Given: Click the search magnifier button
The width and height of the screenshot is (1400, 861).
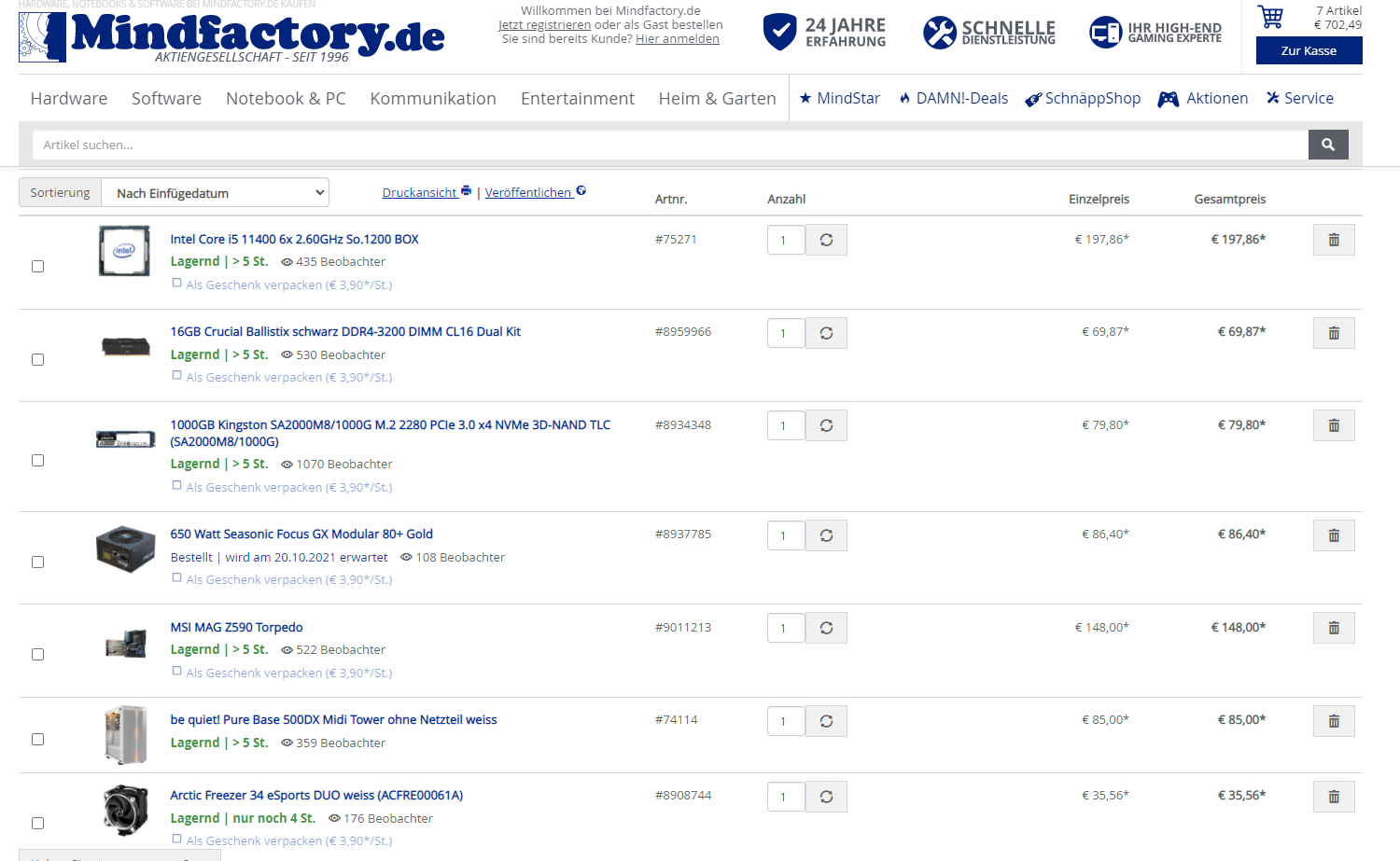Looking at the screenshot, I should point(1328,145).
